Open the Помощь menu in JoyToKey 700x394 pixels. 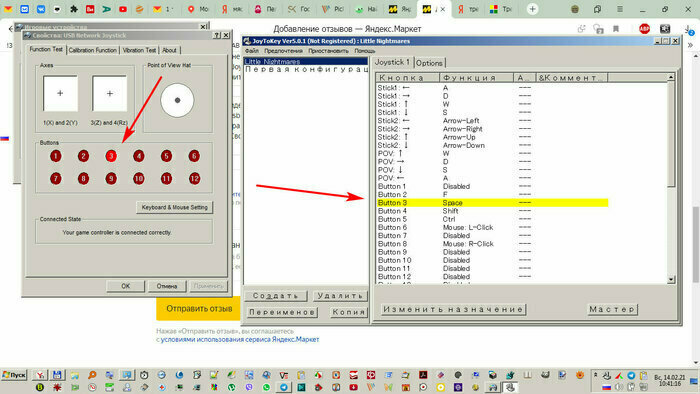pyautogui.click(x=365, y=51)
